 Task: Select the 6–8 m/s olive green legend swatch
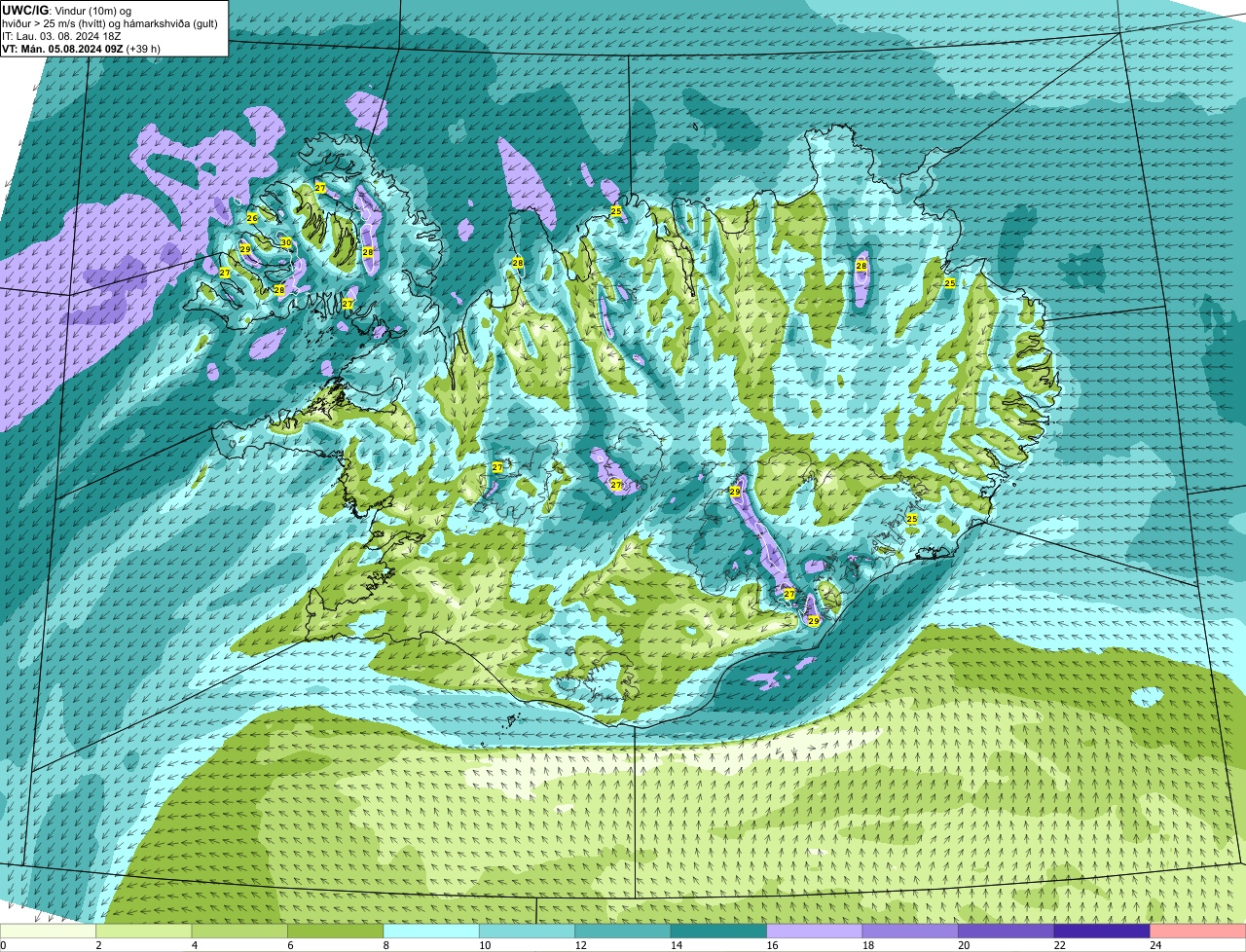pyautogui.click(x=336, y=932)
